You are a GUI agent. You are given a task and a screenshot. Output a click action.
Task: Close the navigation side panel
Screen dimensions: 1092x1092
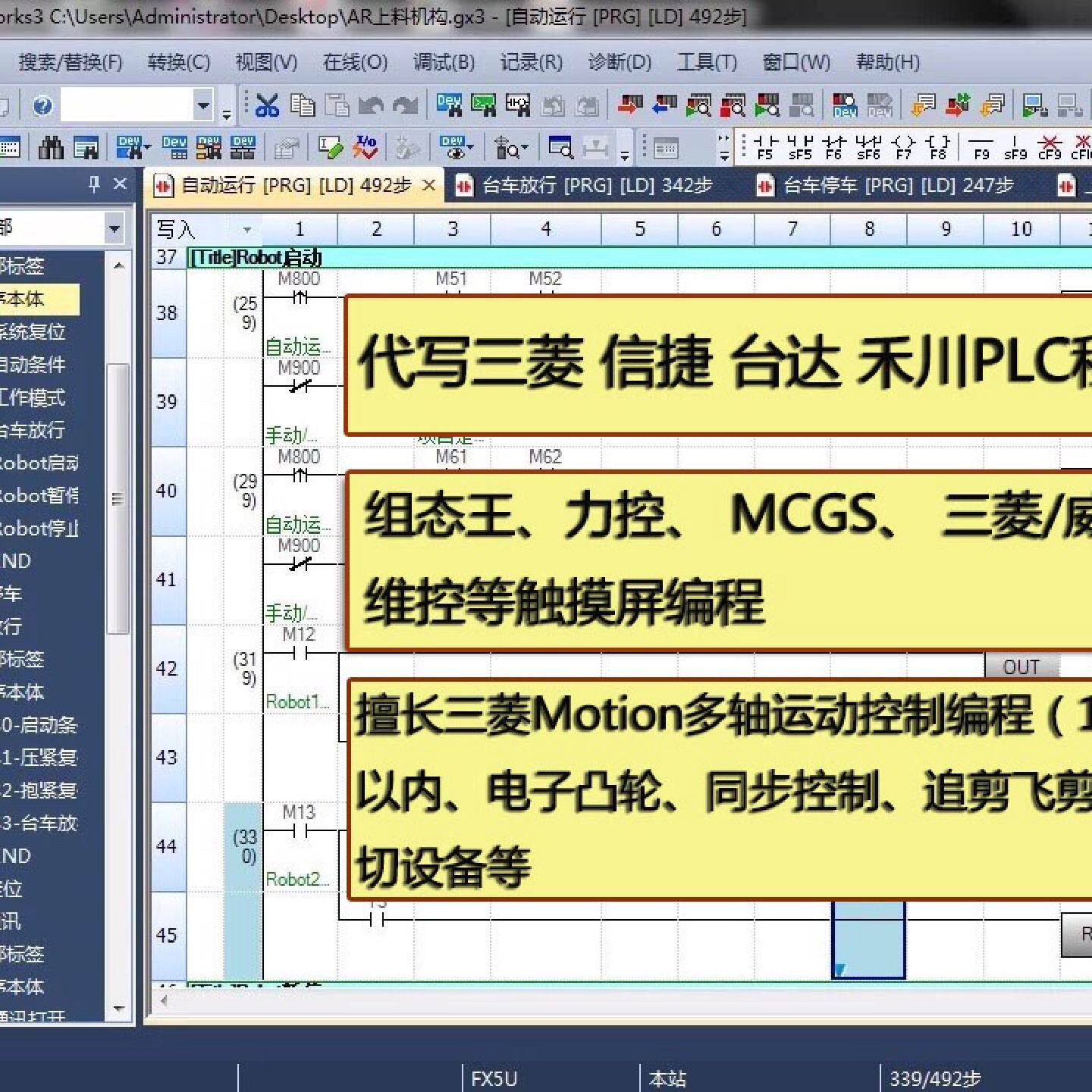[120, 184]
